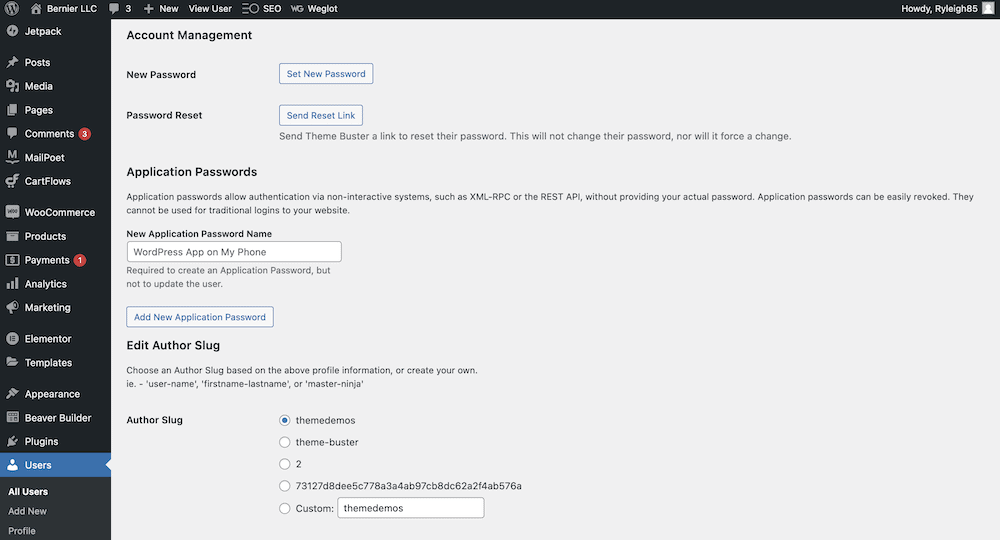Focus the Custom author slug text field
Viewport: 1000px width, 540px height.
pos(411,508)
